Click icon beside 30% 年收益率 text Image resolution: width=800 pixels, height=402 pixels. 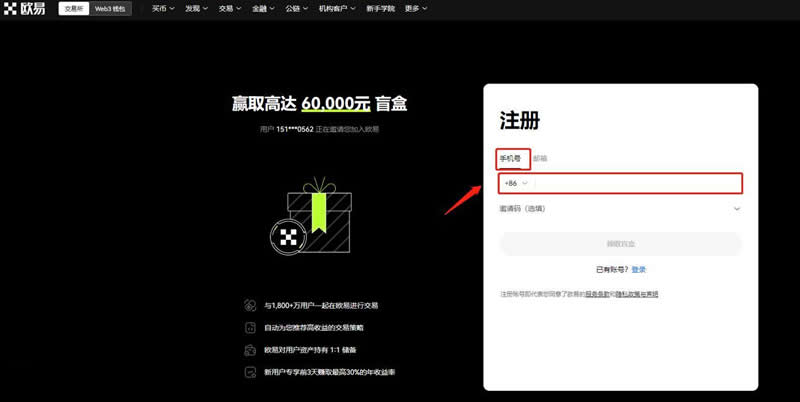point(250,372)
